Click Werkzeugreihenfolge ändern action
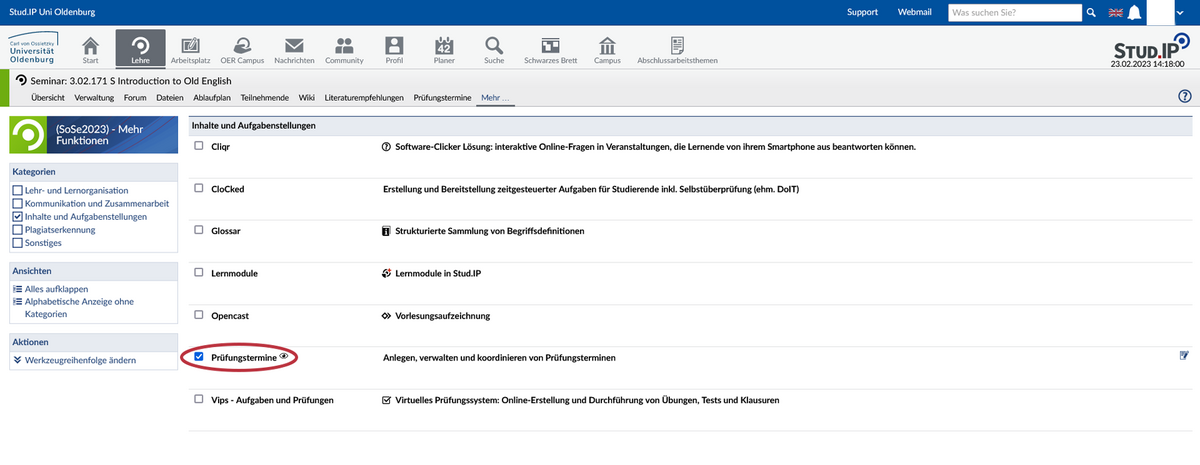 (80, 360)
